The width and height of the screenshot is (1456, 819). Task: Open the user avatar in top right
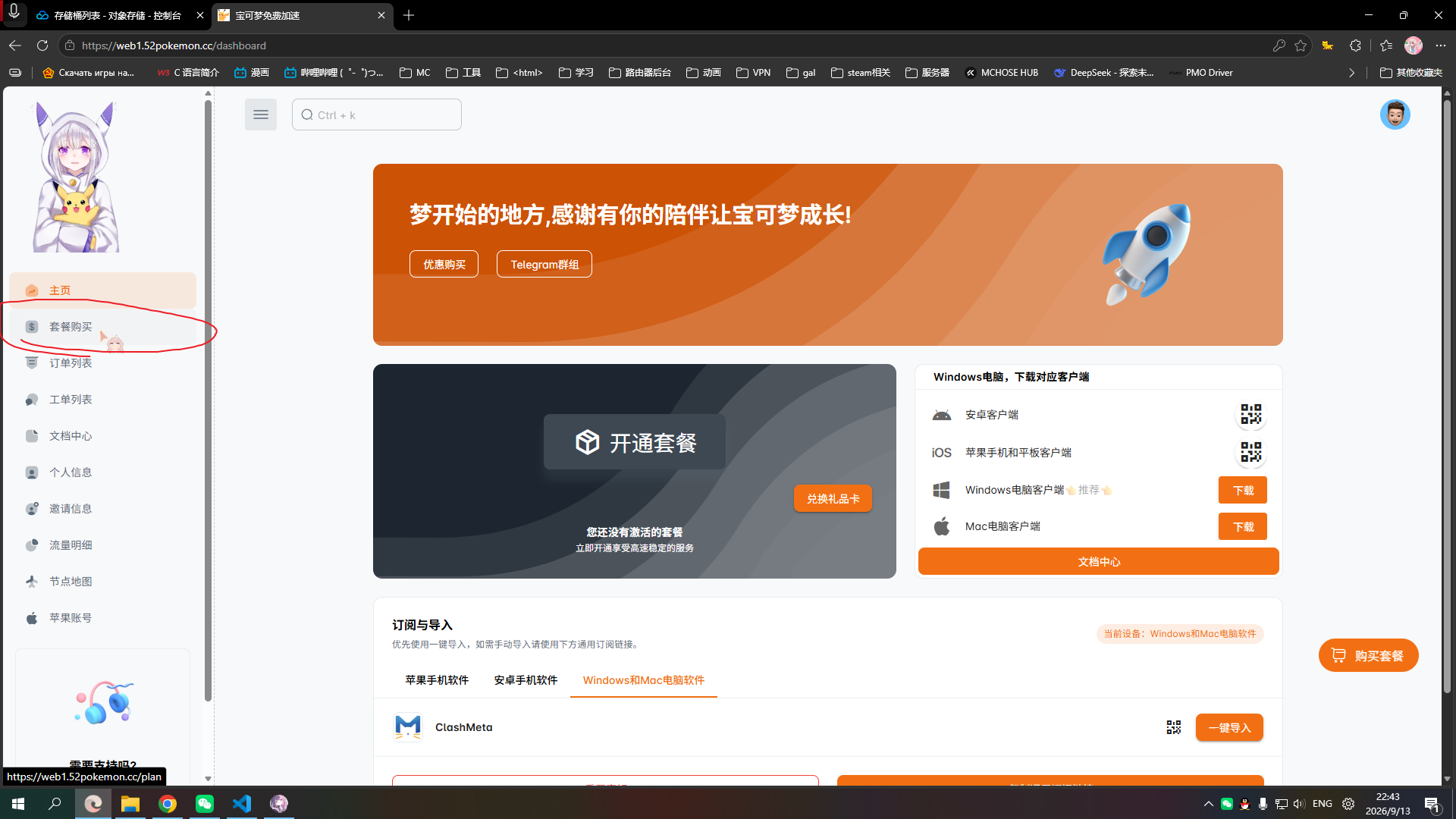[1395, 115]
